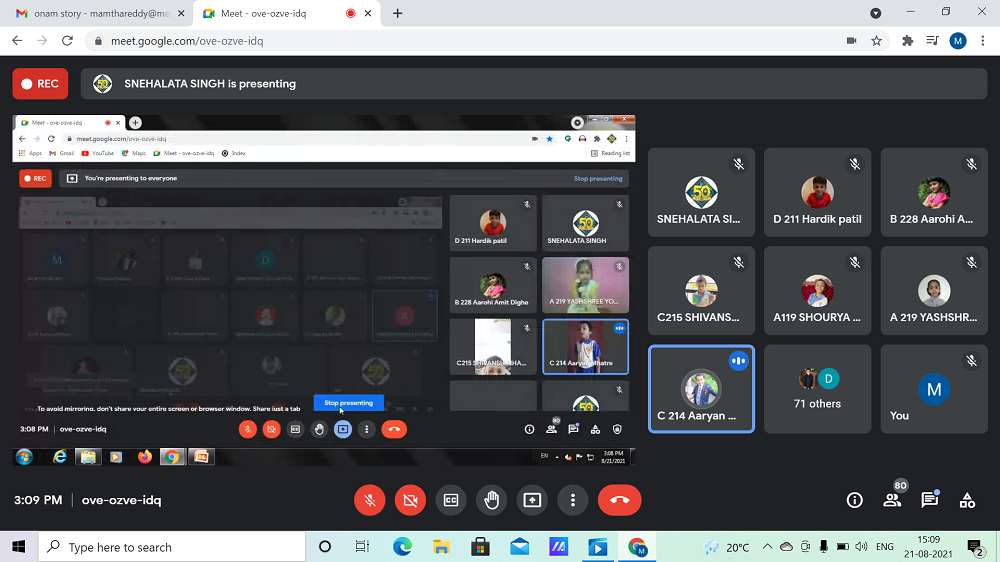1000x562 pixels.
Task: Click the red REC recording indicator
Action: click(x=40, y=84)
